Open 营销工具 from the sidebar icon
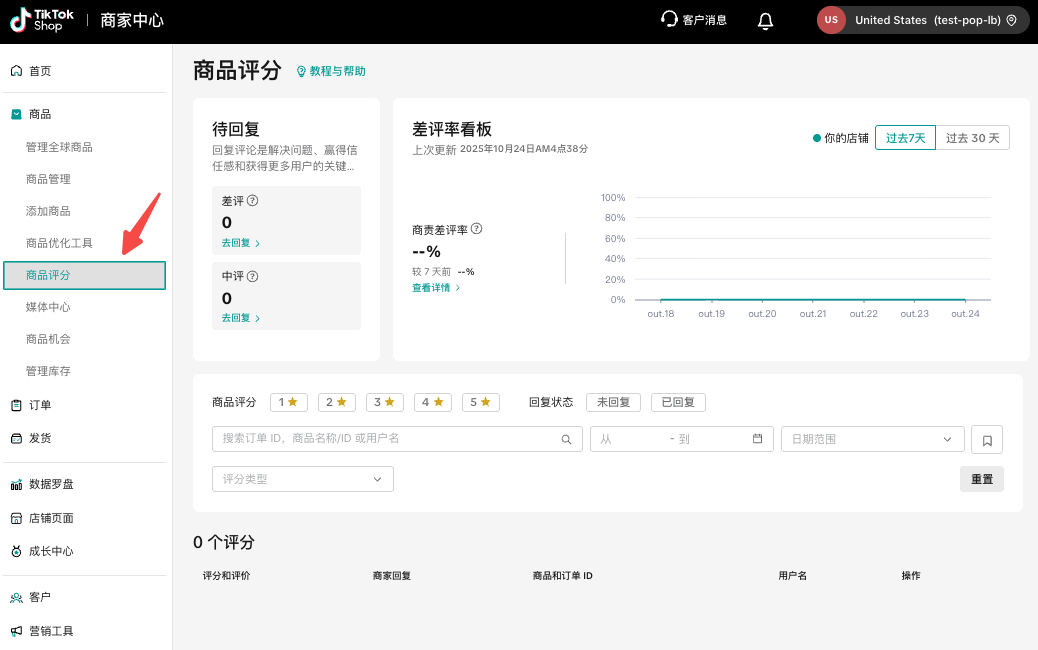 [x=16, y=630]
